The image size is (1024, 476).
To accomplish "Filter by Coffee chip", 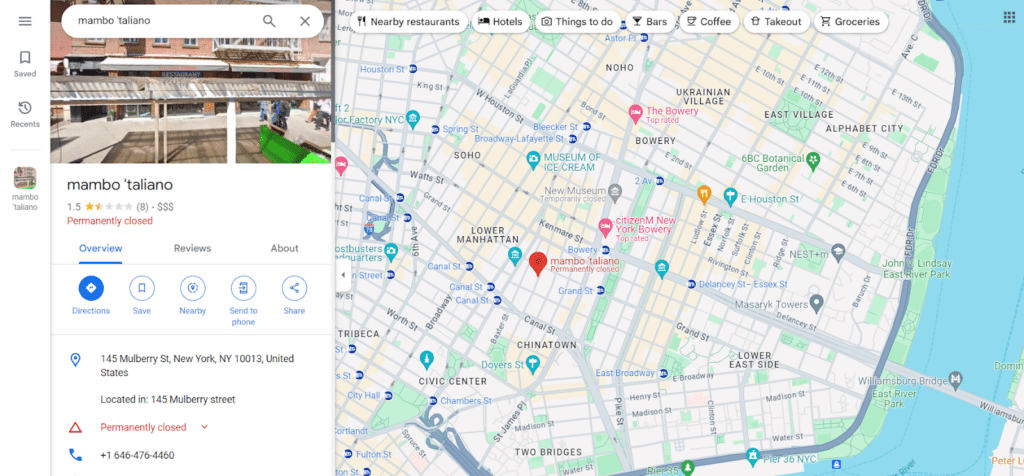I will [x=709, y=22].
